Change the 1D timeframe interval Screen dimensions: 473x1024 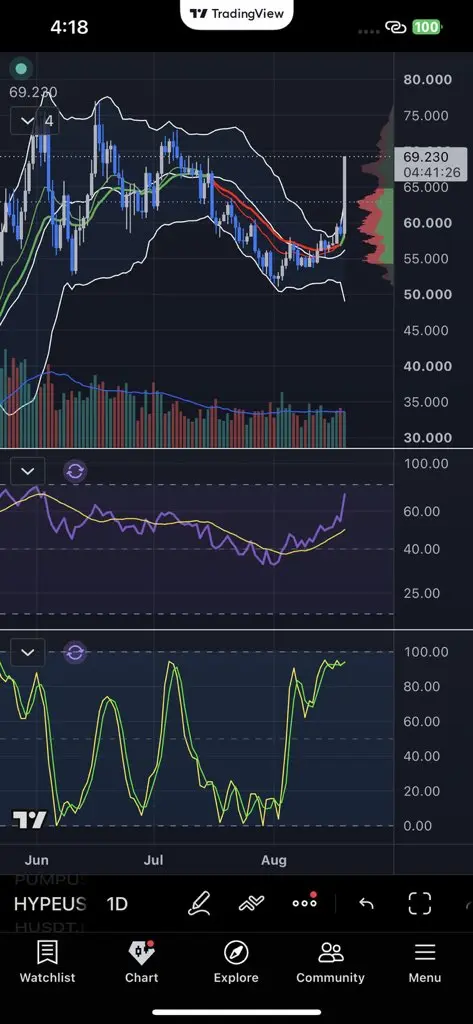tap(117, 904)
